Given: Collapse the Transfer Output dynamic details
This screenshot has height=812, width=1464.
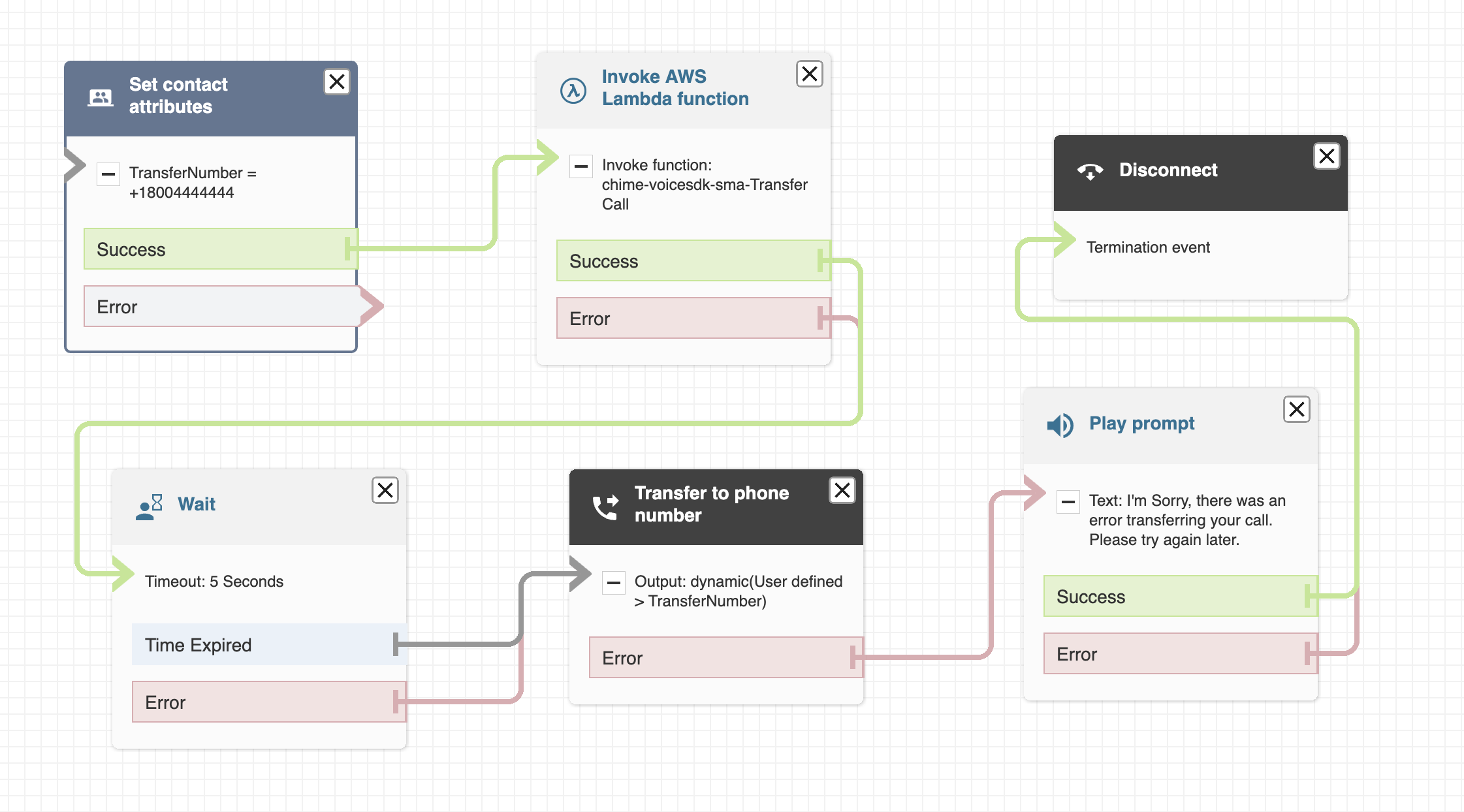Looking at the screenshot, I should click(613, 582).
